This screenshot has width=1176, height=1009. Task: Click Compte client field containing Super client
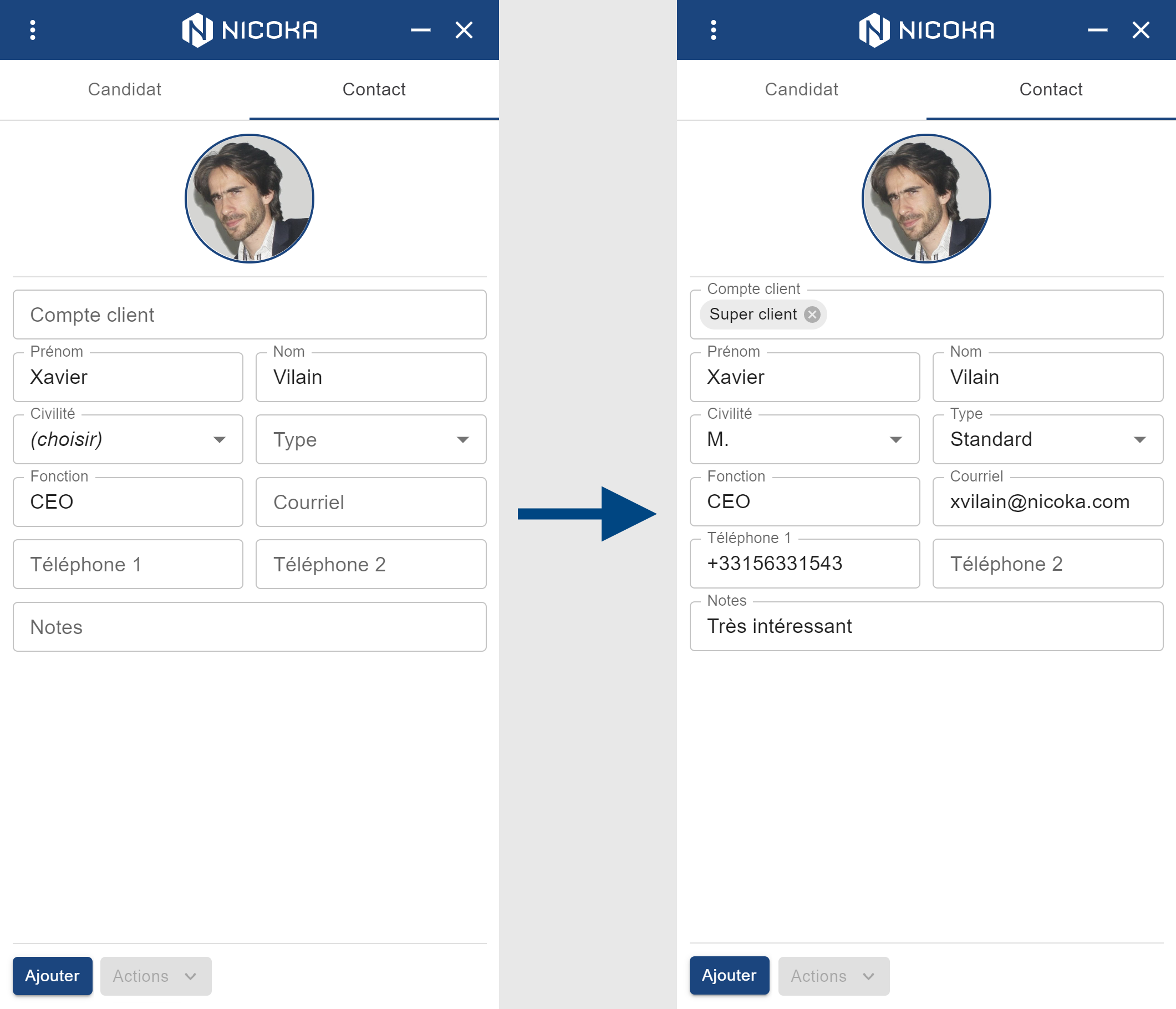926,315
